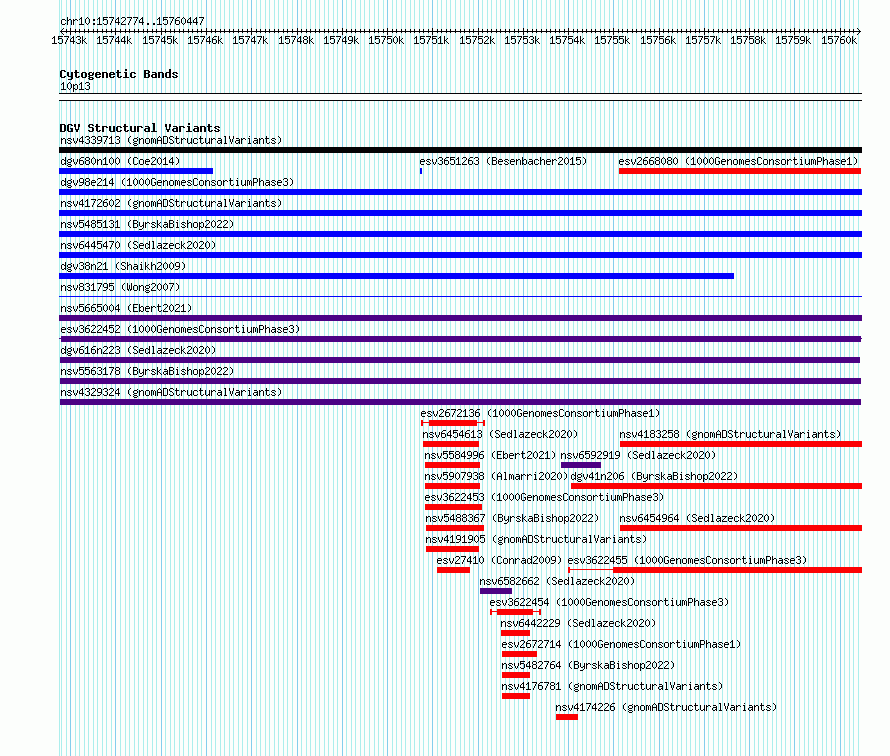Click esv3622453 1000GenomesConsortiumPhase3 label
This screenshot has height=756, width=890.
click(544, 497)
